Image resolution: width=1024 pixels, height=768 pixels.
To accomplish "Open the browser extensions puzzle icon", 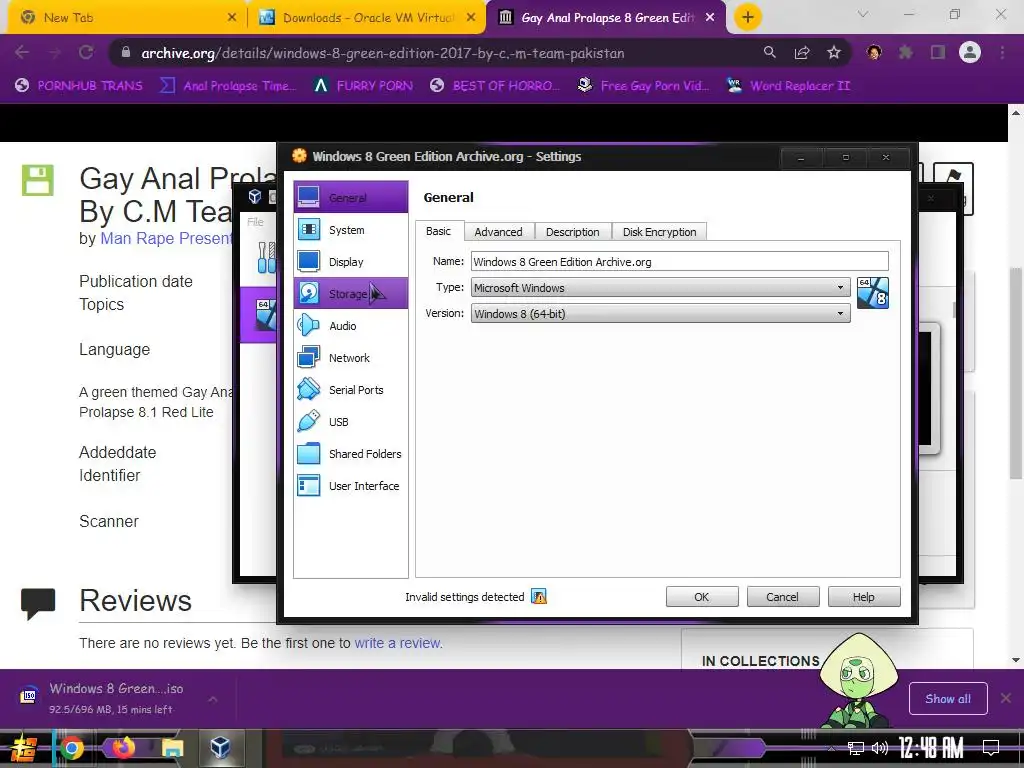I will point(906,53).
